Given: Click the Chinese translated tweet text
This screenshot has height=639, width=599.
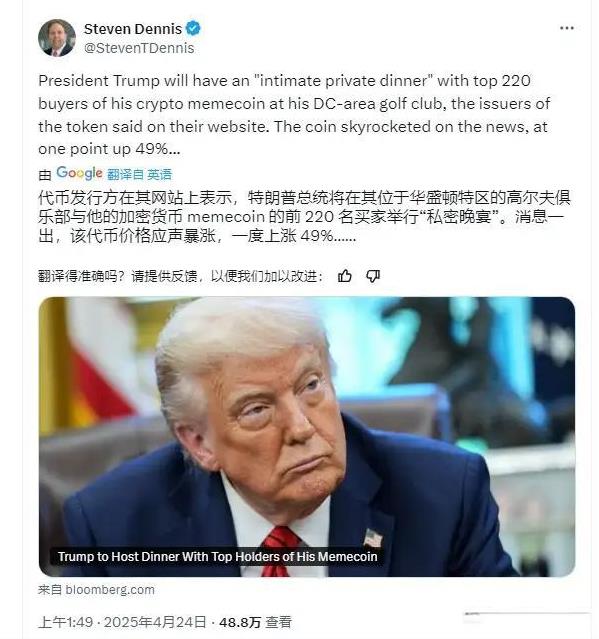Looking at the screenshot, I should [304, 216].
